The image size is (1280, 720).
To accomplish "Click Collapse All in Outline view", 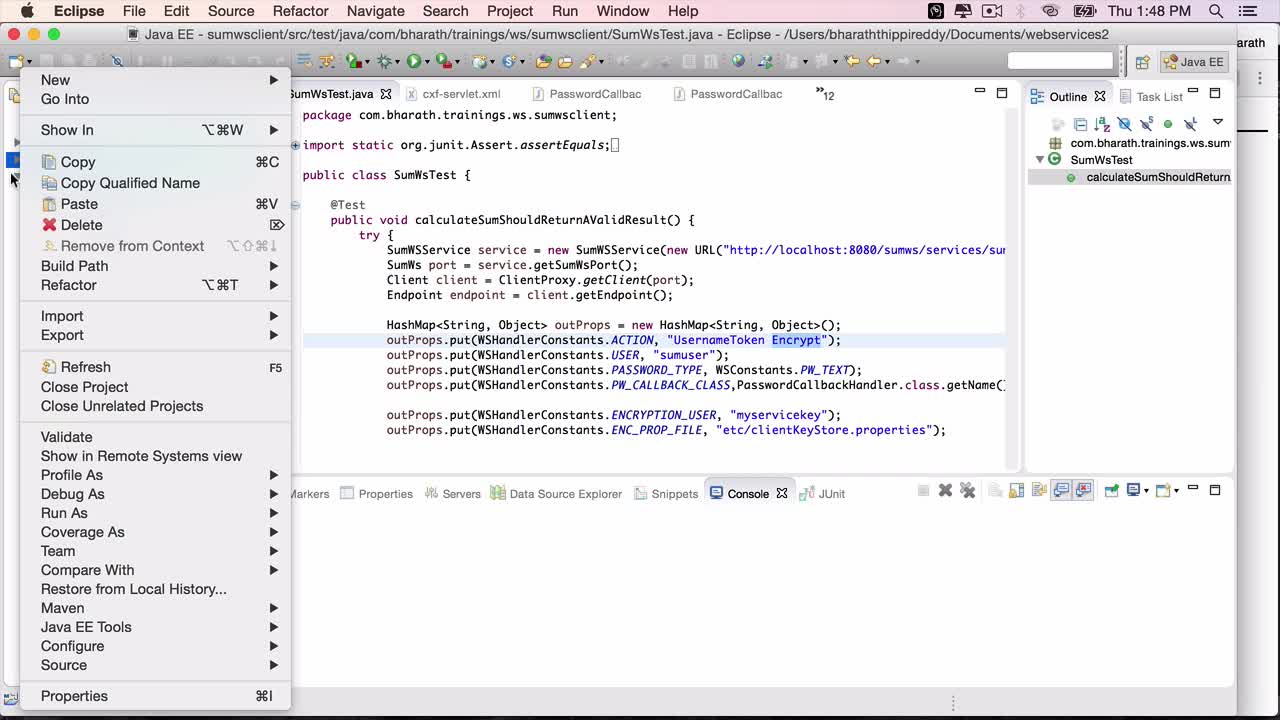I will (1080, 124).
